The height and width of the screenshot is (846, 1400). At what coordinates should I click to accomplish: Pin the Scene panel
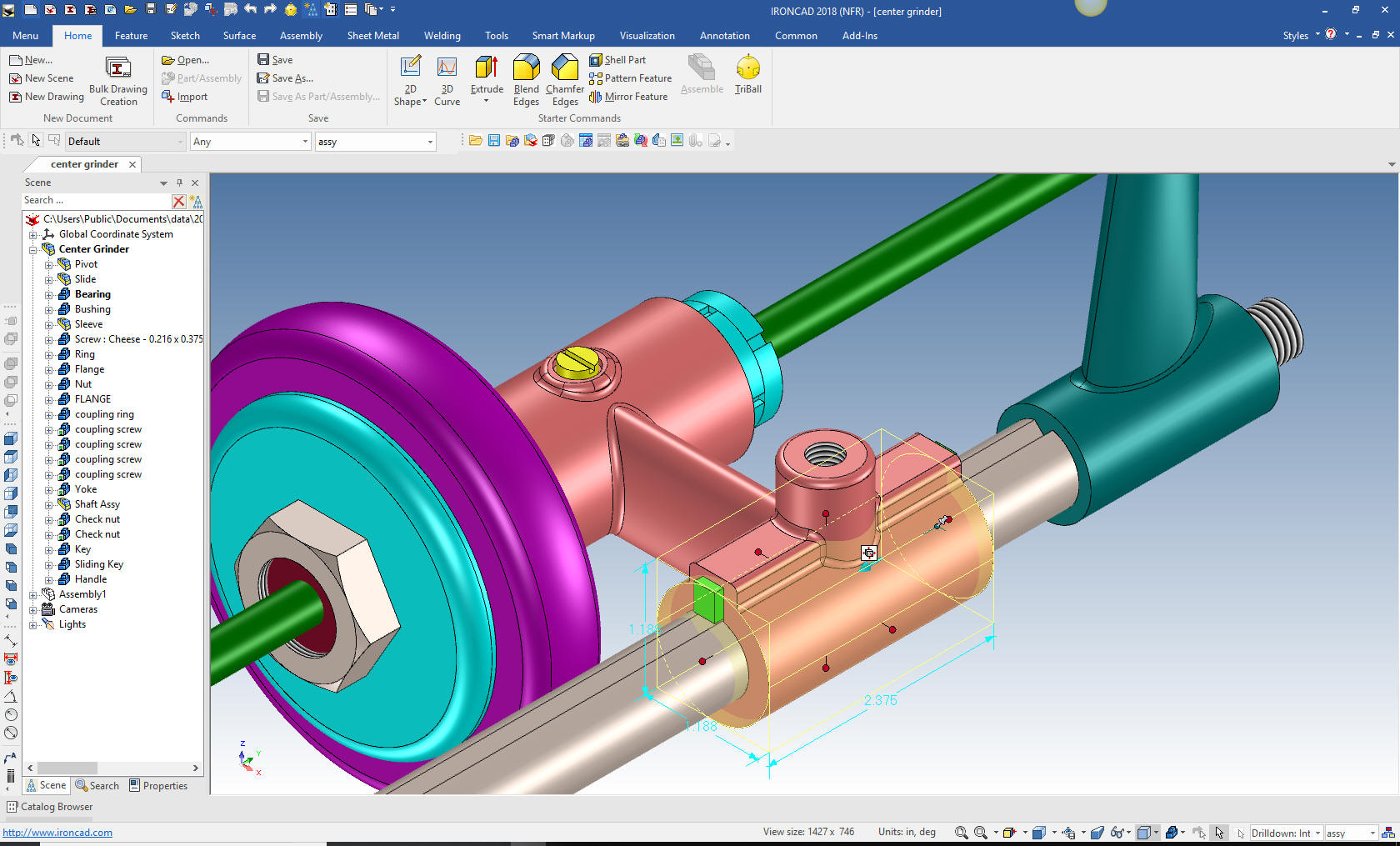coord(179,183)
